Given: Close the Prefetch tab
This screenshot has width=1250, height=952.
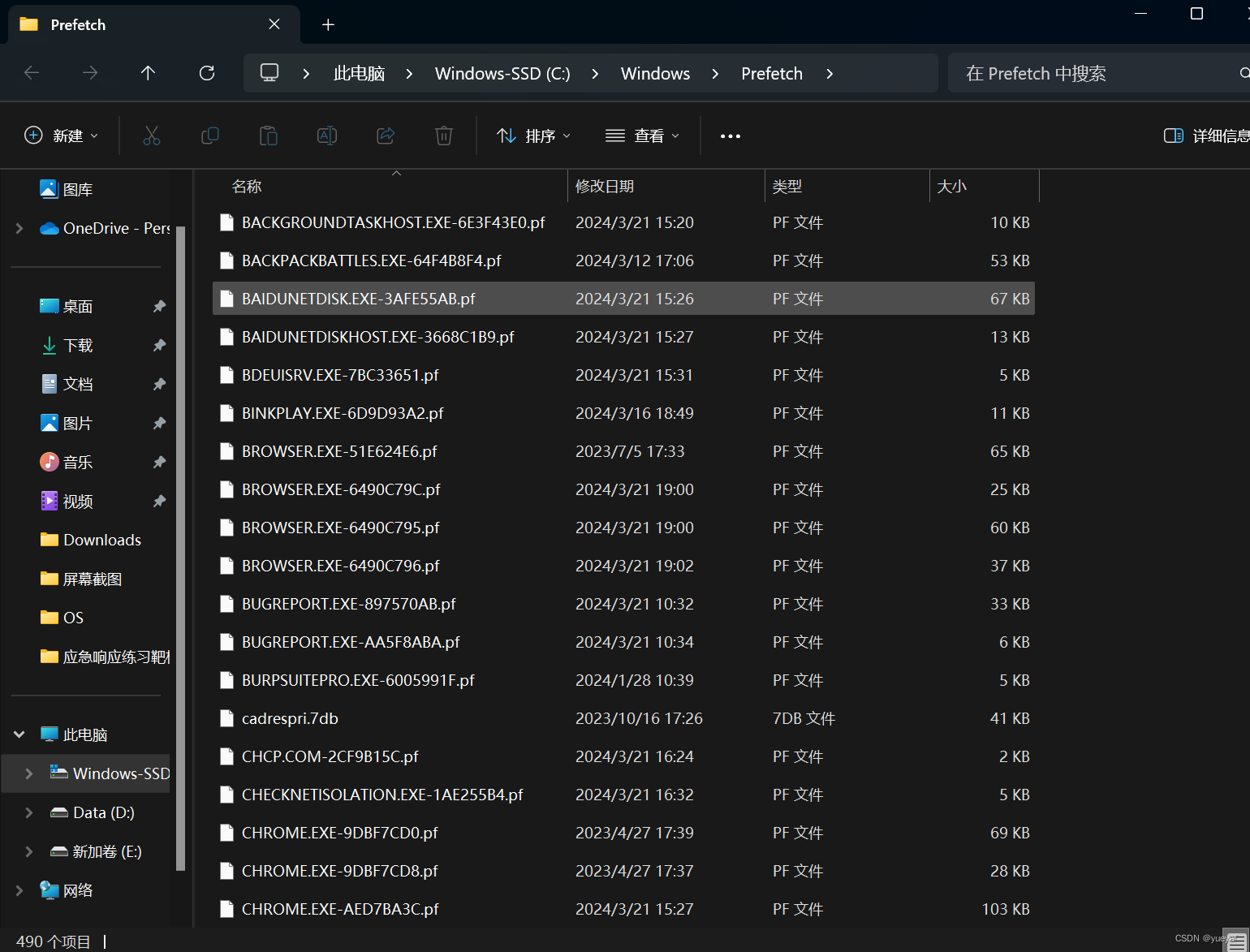Looking at the screenshot, I should coord(274,24).
